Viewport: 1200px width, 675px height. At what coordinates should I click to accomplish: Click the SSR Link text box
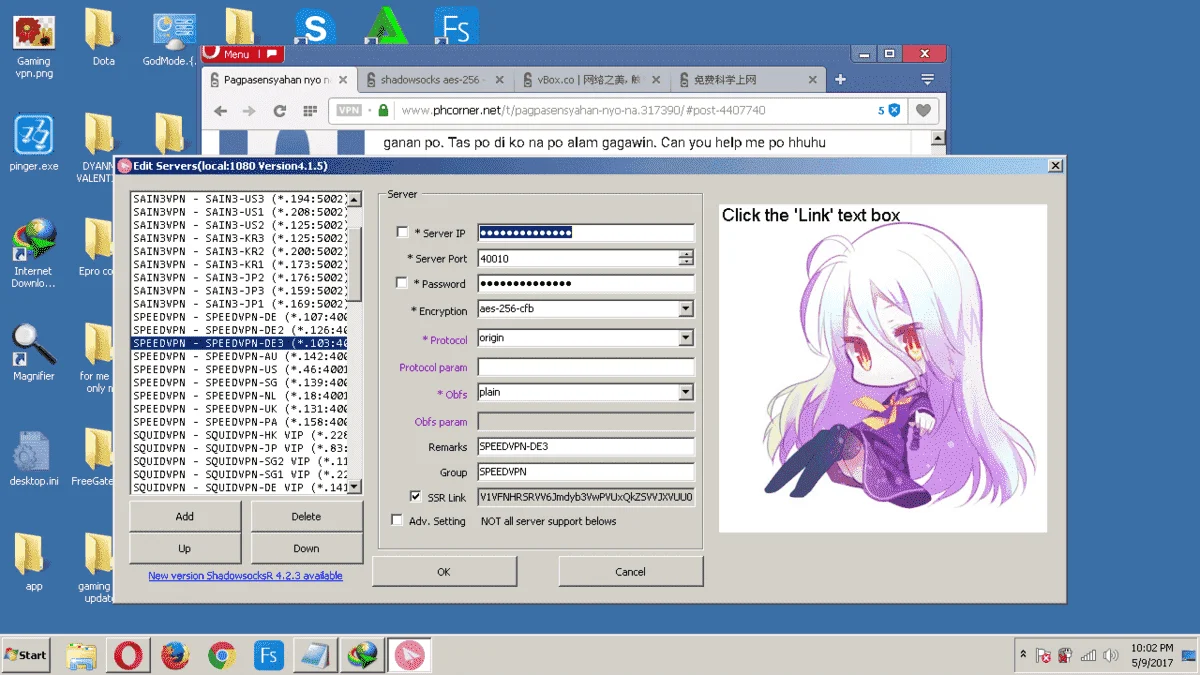point(586,496)
